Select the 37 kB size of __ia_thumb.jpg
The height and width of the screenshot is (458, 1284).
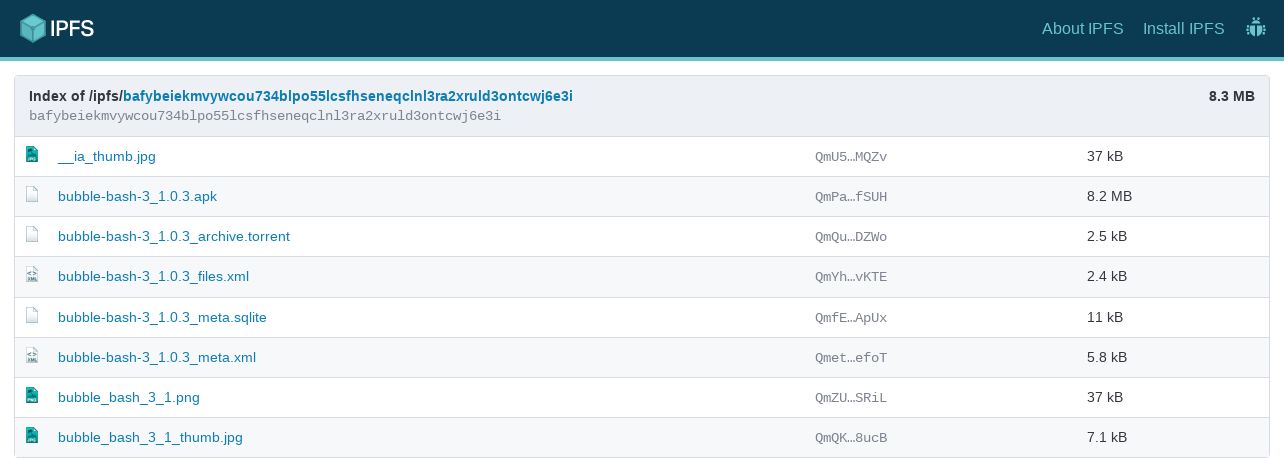[1105, 156]
